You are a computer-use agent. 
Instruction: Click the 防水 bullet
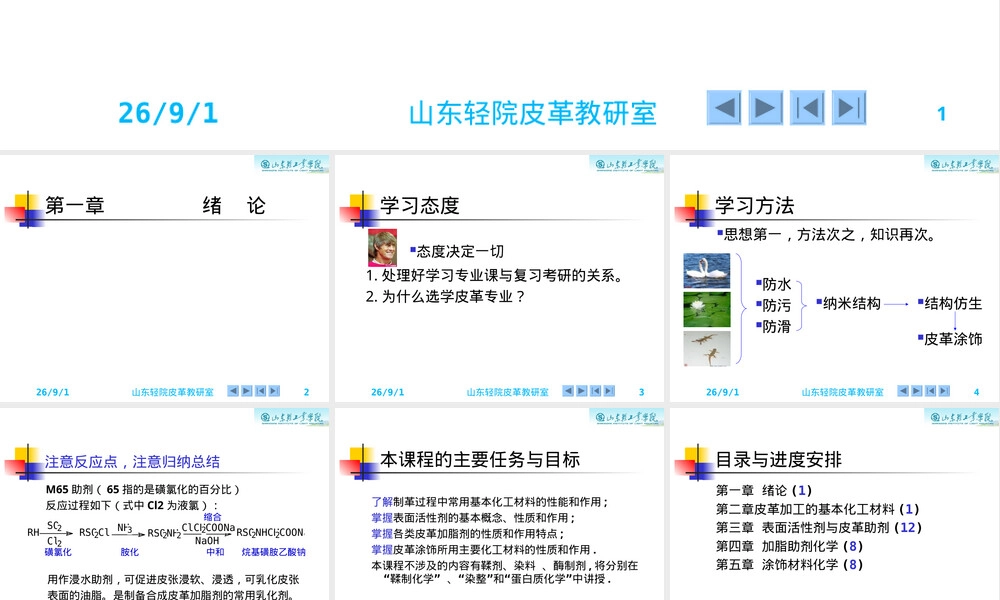point(774,284)
